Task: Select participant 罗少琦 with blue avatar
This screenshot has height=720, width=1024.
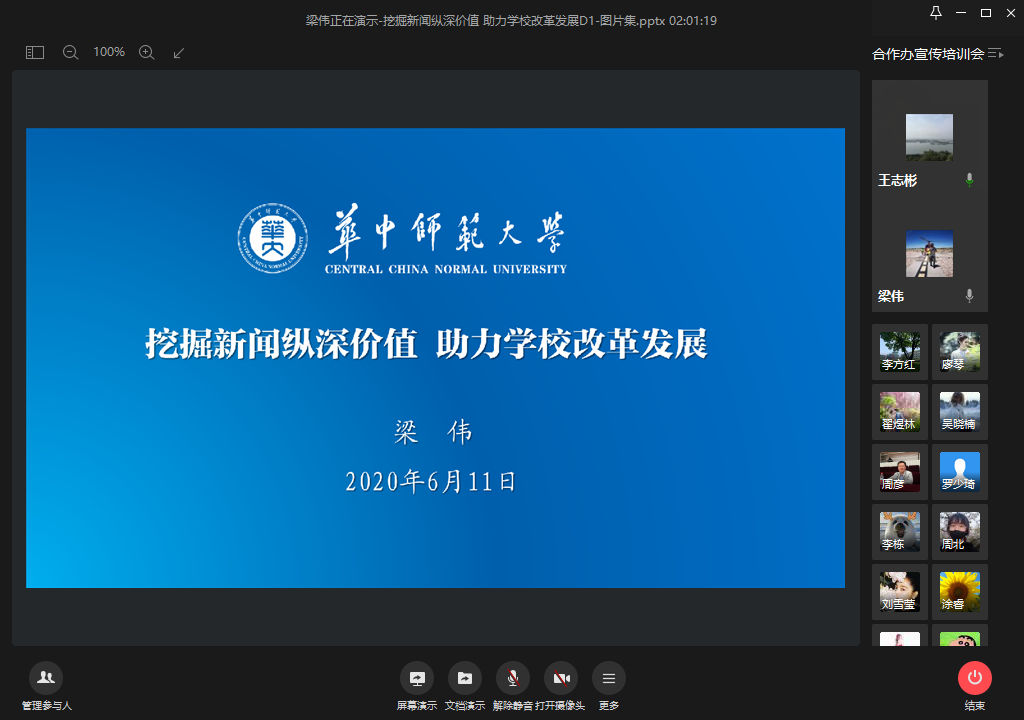Action: click(x=959, y=472)
